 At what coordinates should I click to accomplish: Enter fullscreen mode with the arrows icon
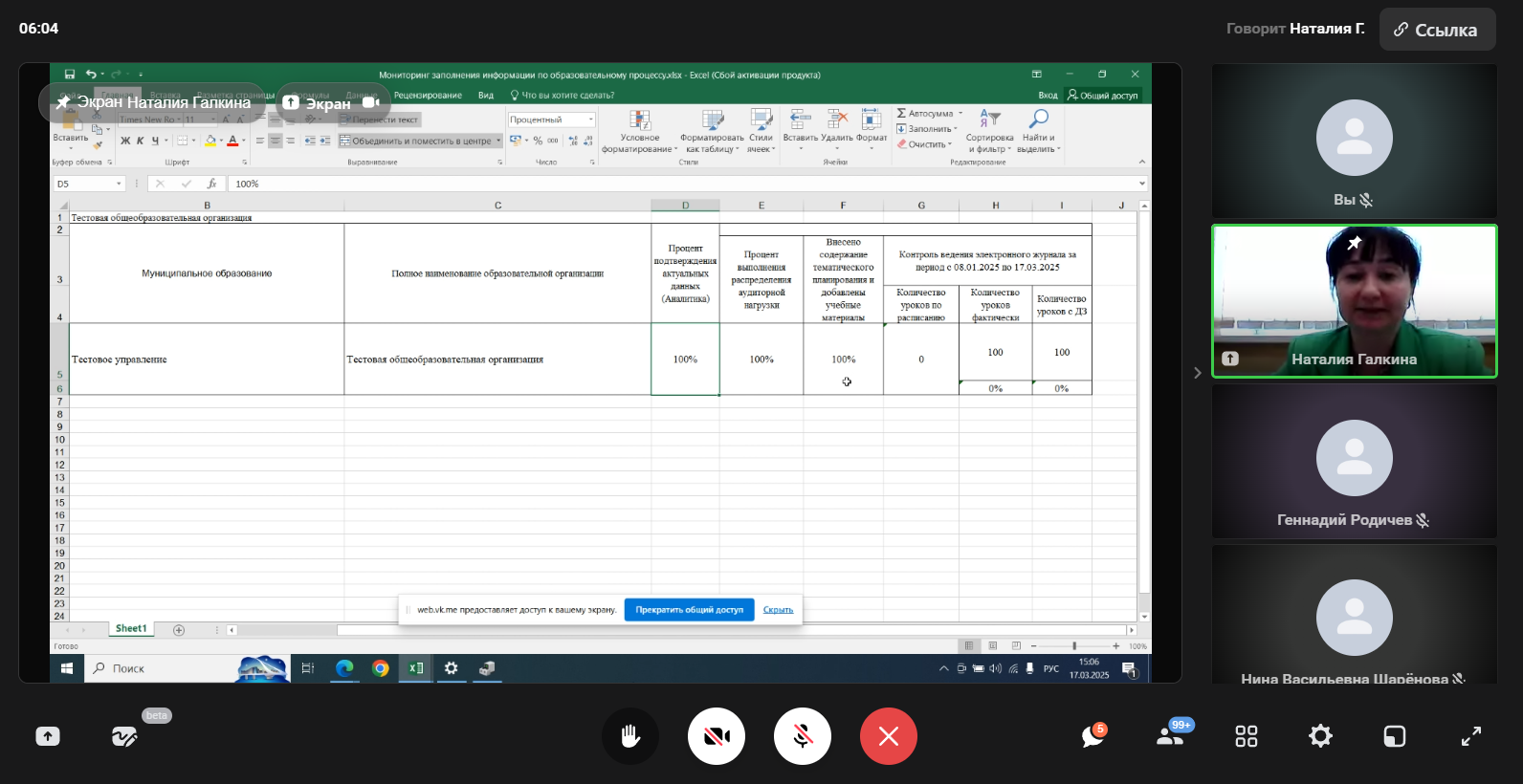pyautogui.click(x=1470, y=736)
